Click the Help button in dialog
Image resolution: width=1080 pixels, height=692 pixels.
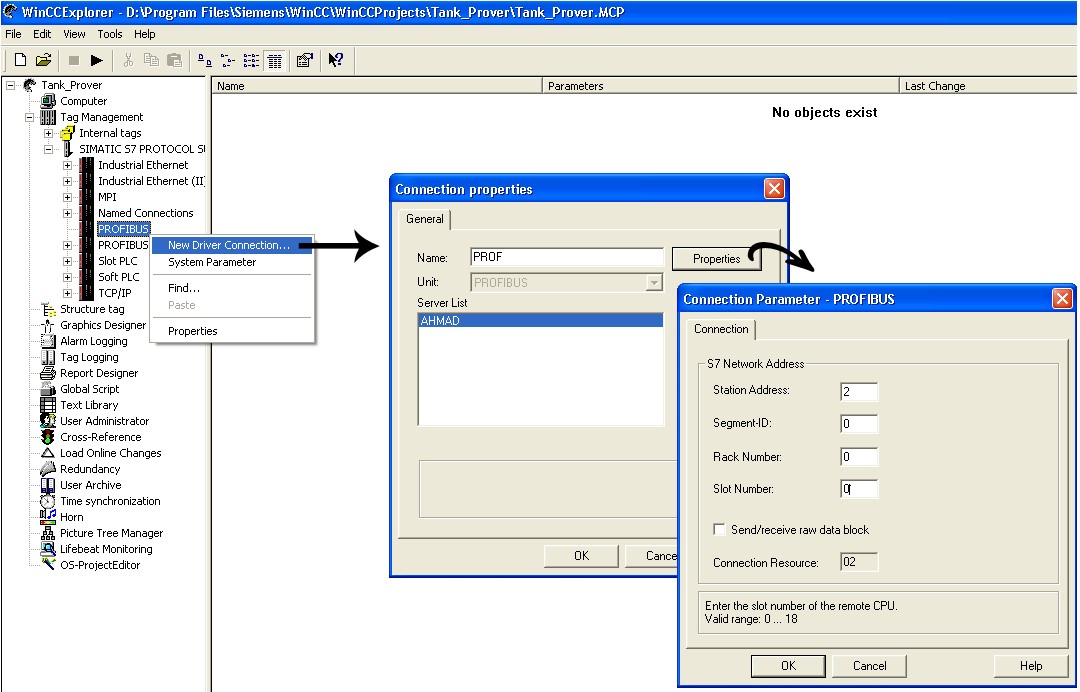tap(1031, 666)
